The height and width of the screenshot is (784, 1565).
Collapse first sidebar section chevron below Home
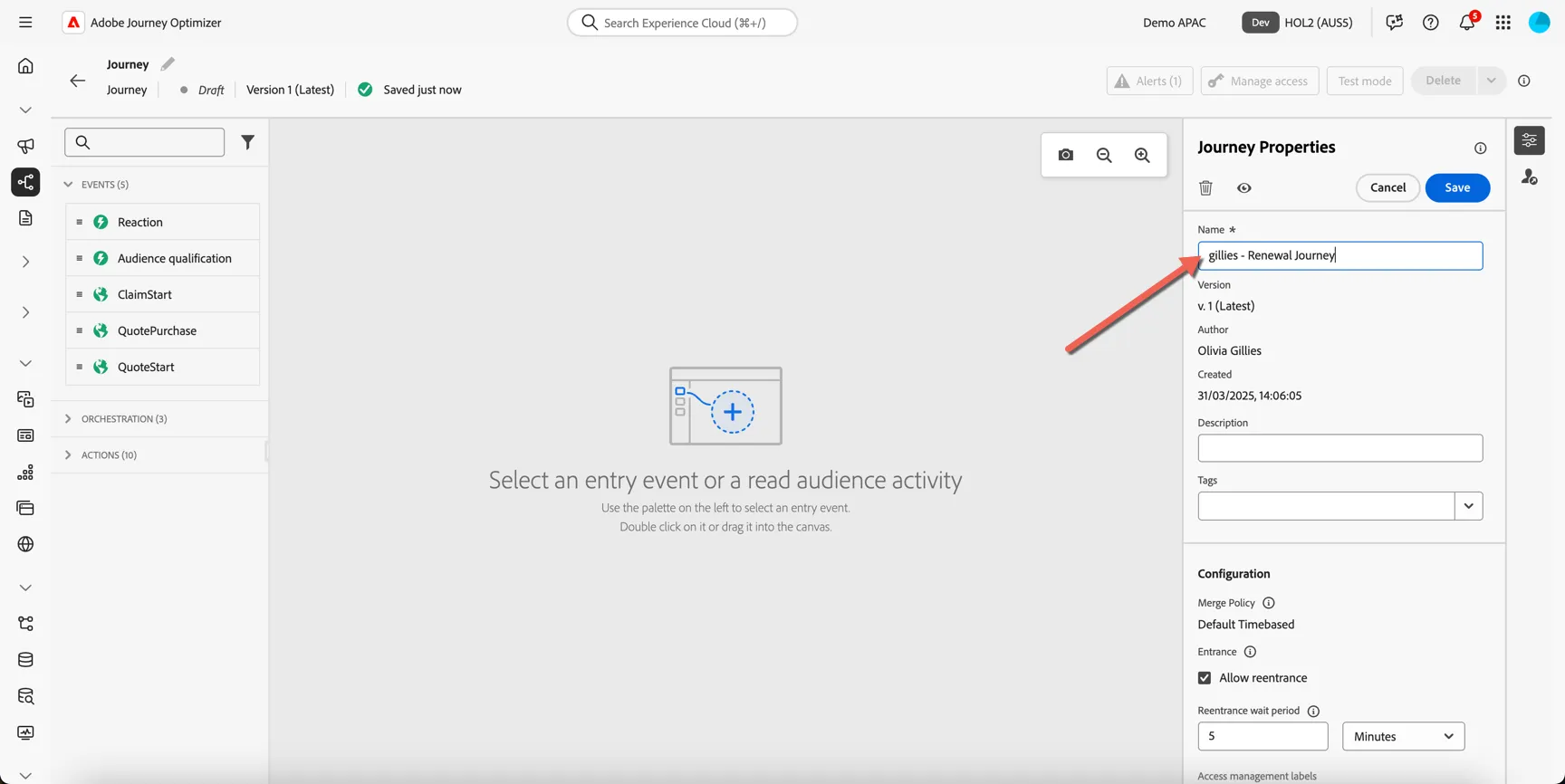click(x=25, y=110)
